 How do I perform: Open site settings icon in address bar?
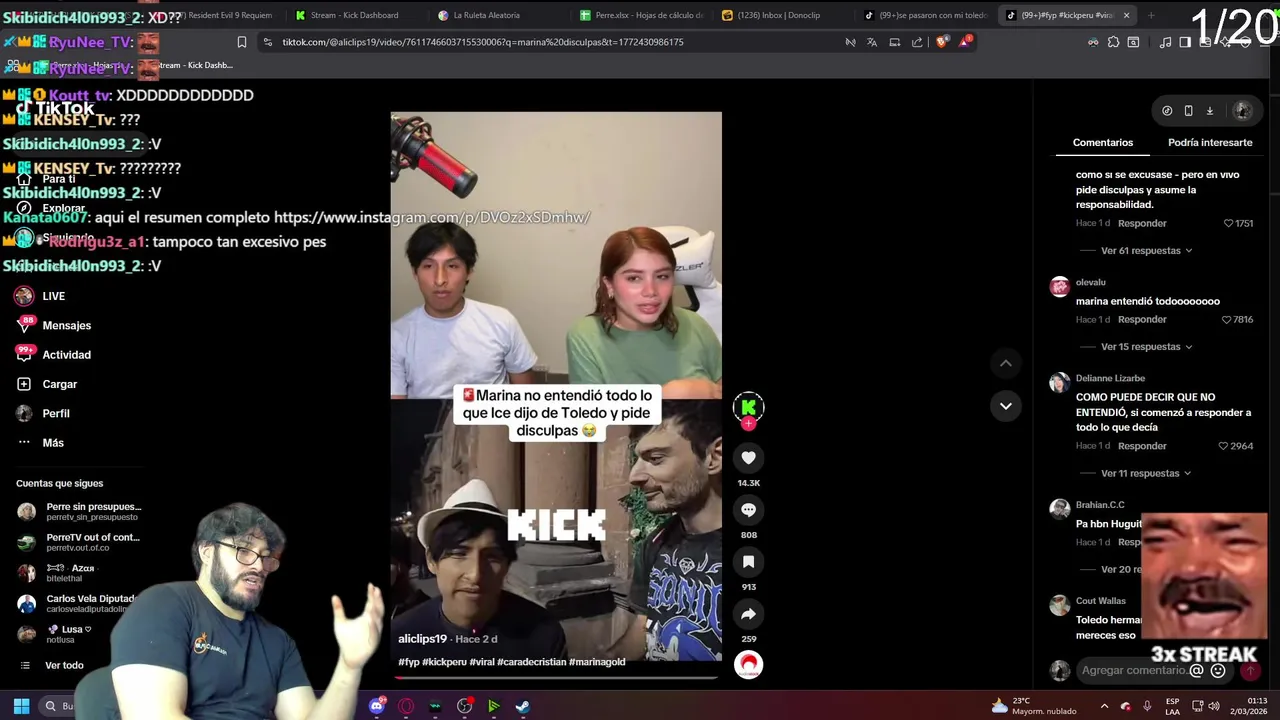pyautogui.click(x=268, y=42)
